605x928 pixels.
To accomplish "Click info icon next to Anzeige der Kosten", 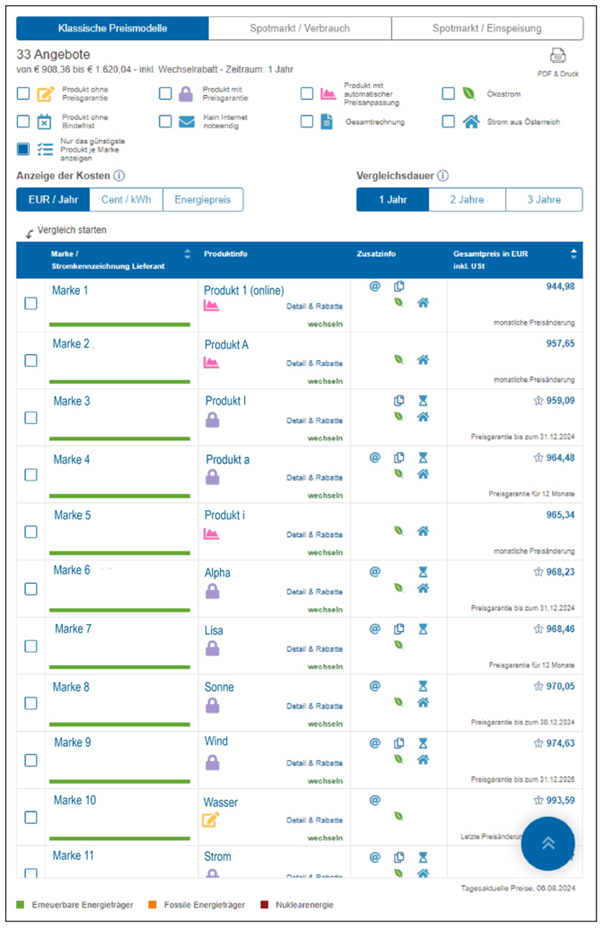I will point(120,176).
